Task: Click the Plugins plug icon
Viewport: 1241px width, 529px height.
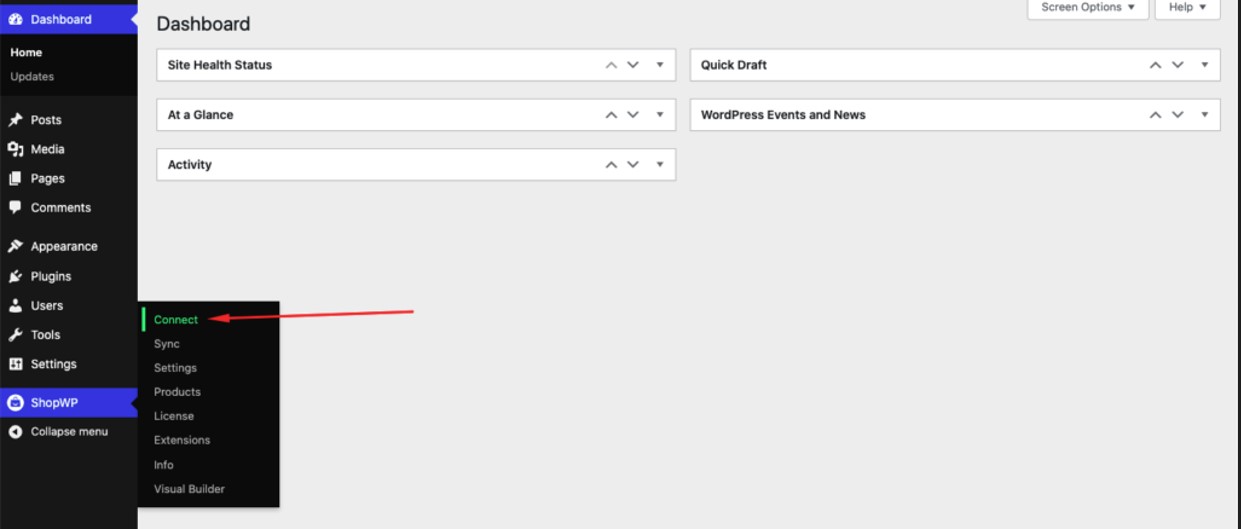Action: tap(15, 277)
